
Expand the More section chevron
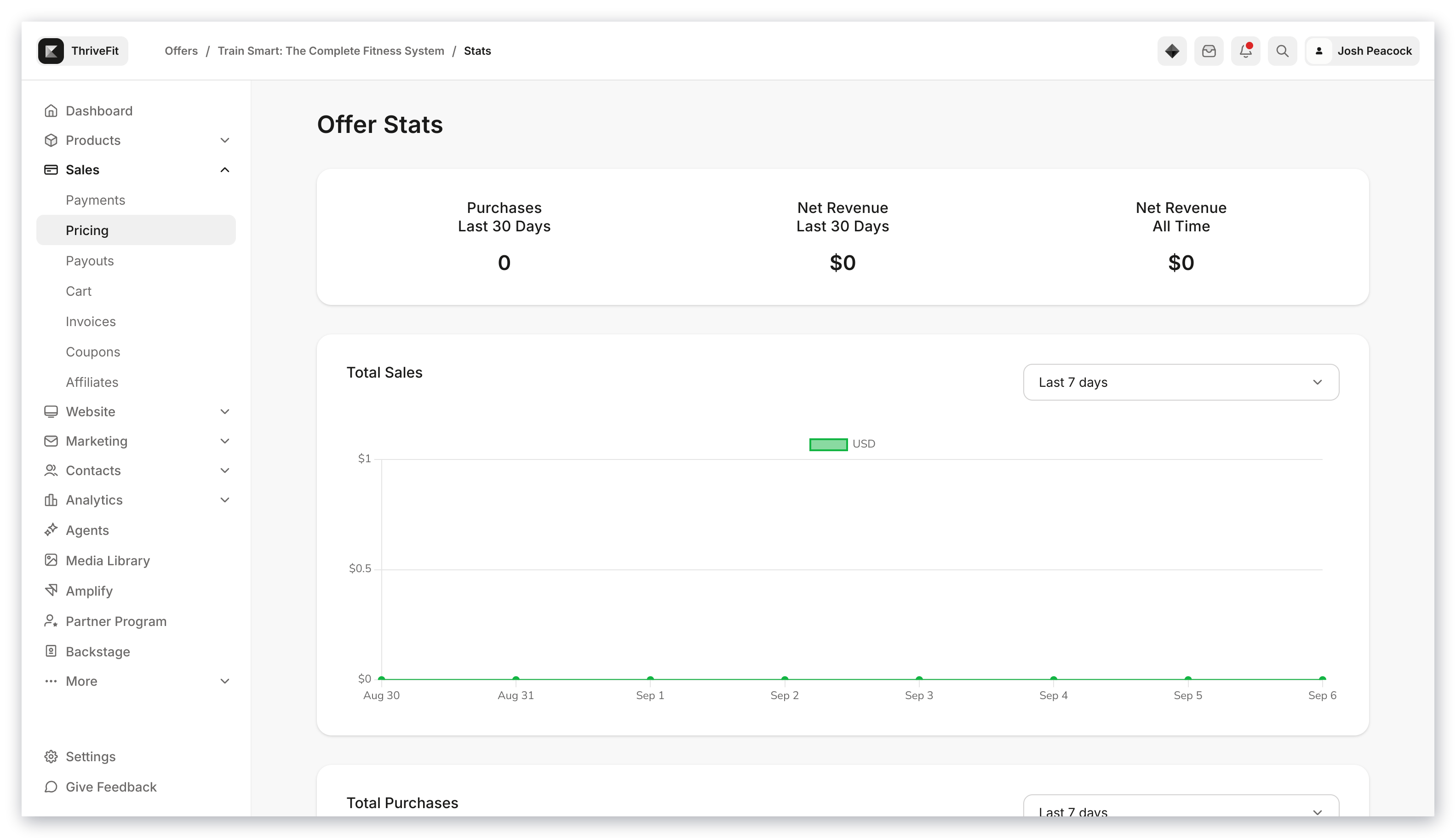coord(224,681)
